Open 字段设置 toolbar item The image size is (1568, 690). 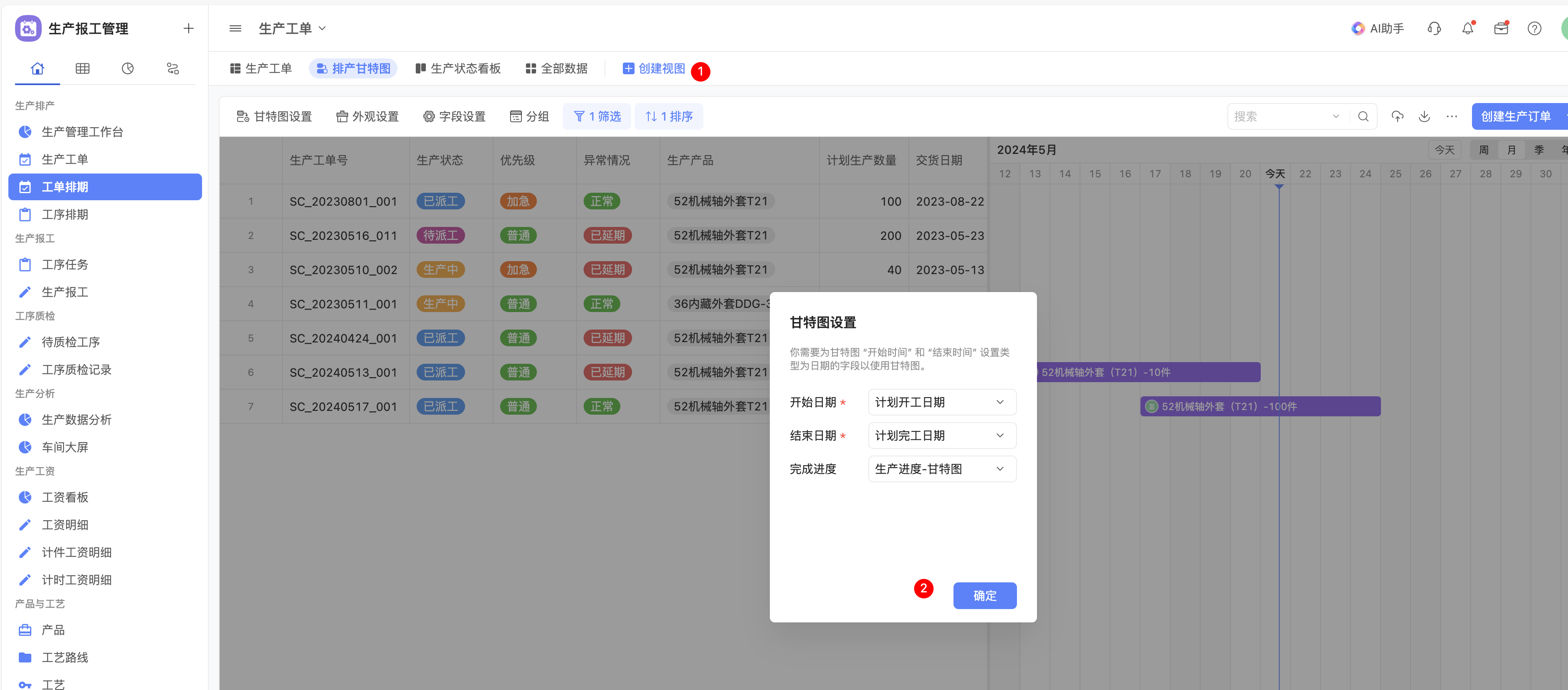pyautogui.click(x=455, y=116)
